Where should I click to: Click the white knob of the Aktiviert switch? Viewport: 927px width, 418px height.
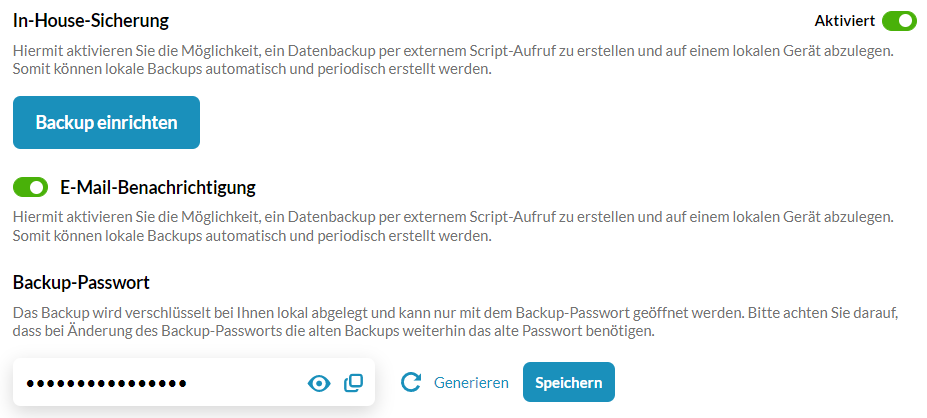[x=907, y=21]
